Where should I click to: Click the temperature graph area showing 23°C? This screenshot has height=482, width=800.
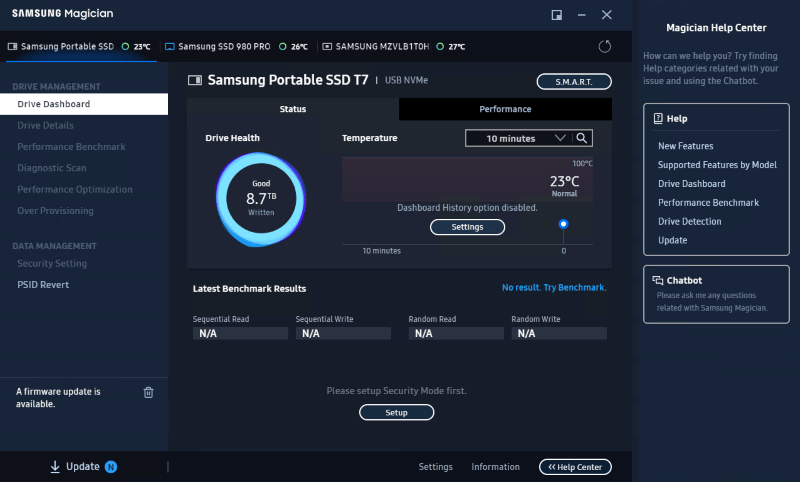coord(467,180)
